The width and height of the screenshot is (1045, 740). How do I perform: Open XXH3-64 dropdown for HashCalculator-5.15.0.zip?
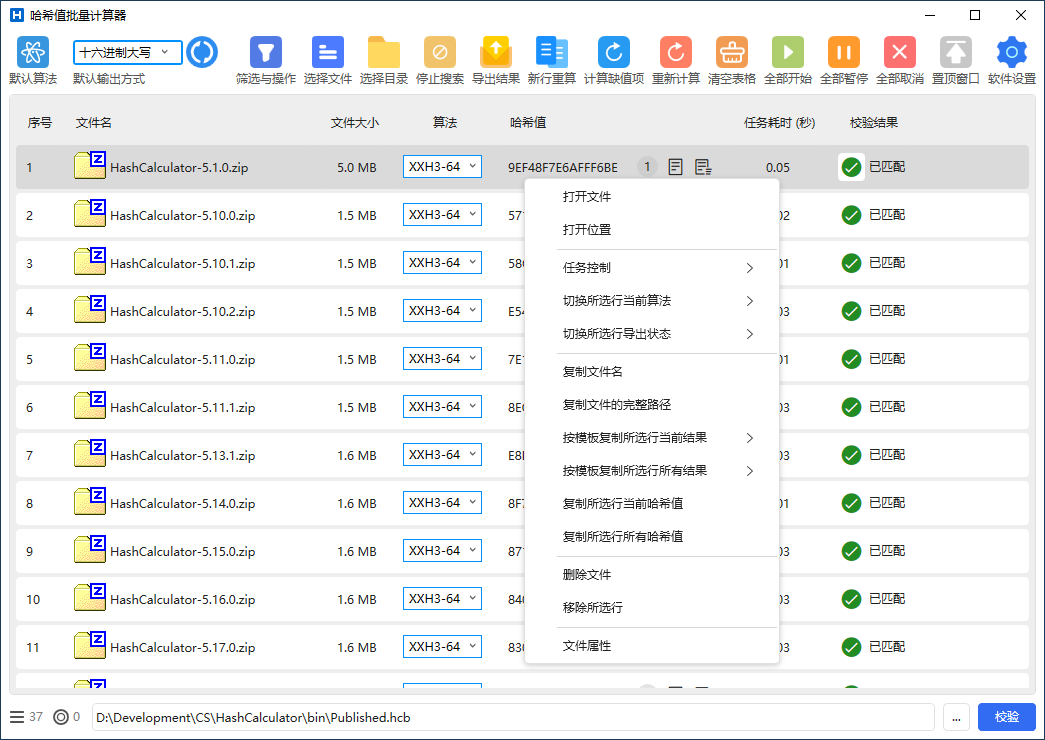(442, 551)
